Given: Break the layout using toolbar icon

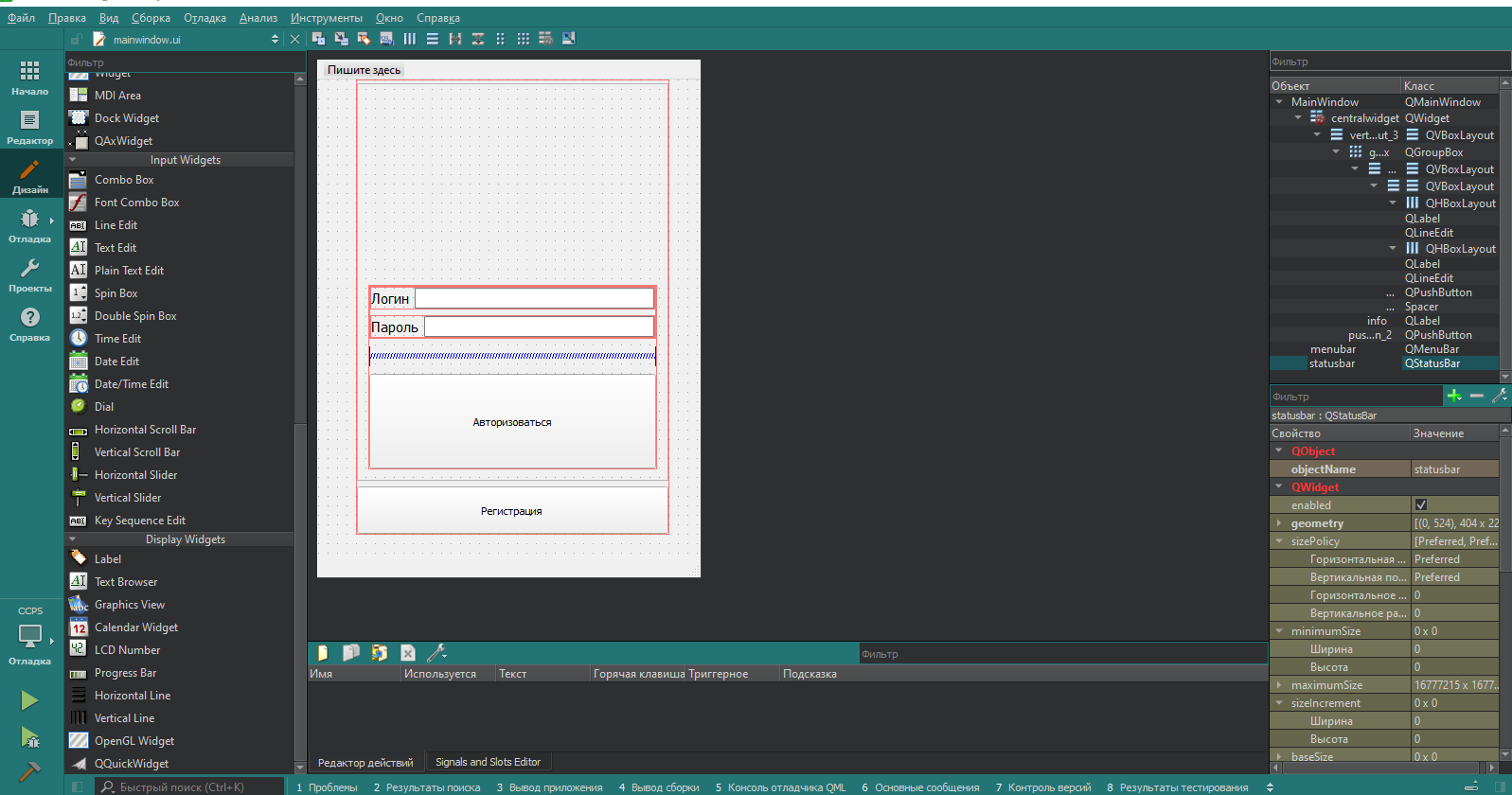Looking at the screenshot, I should pyautogui.click(x=546, y=39).
